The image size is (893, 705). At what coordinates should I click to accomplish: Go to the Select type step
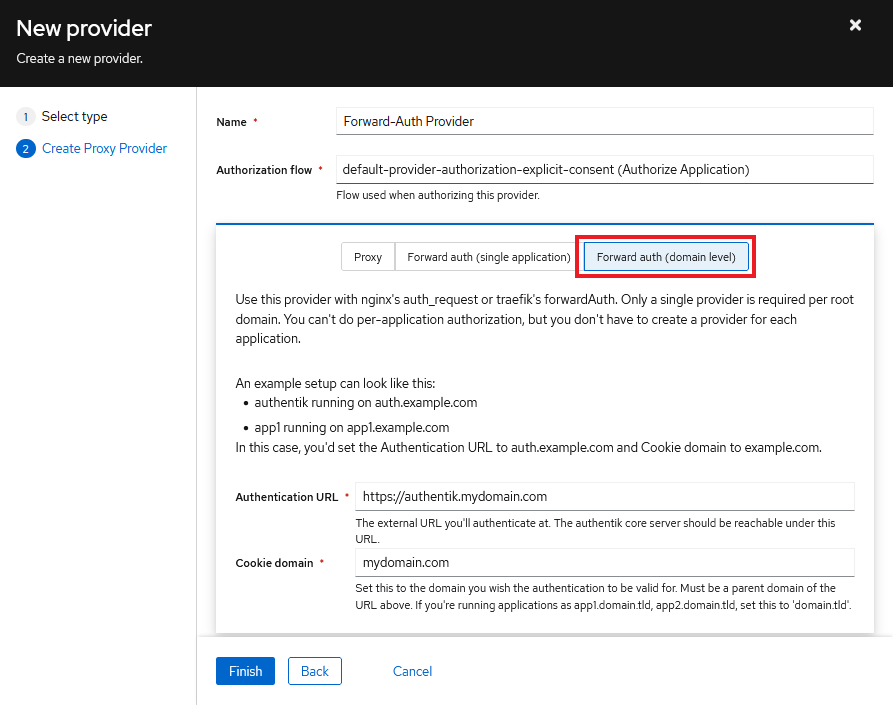74,117
